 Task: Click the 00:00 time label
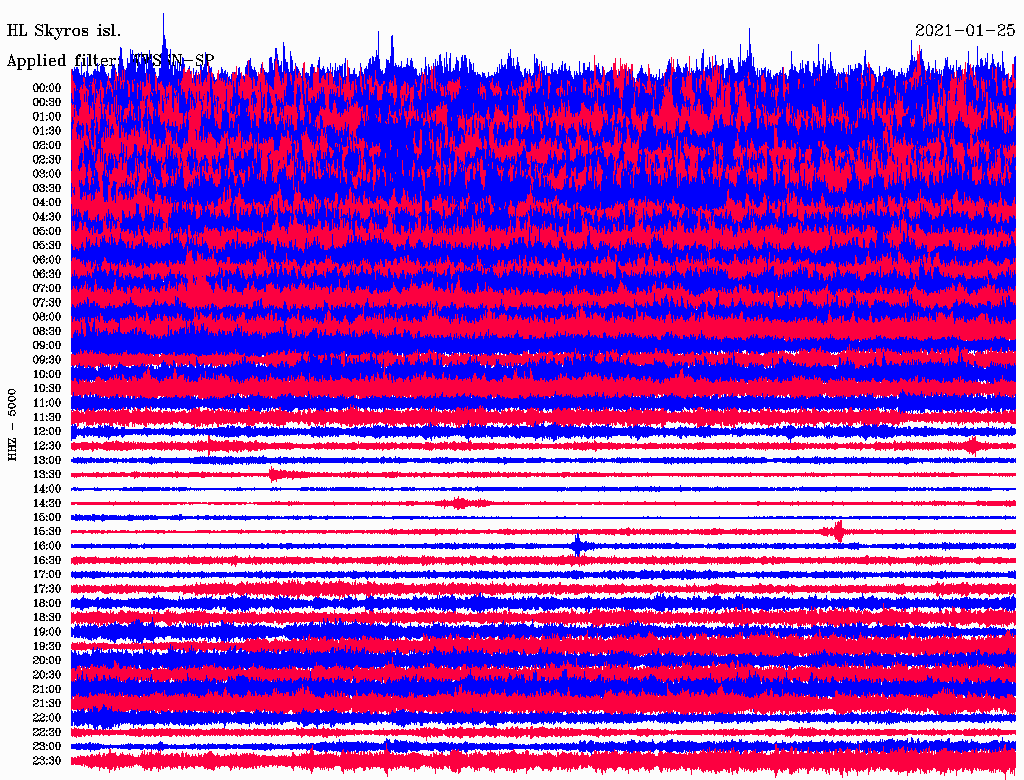point(47,88)
